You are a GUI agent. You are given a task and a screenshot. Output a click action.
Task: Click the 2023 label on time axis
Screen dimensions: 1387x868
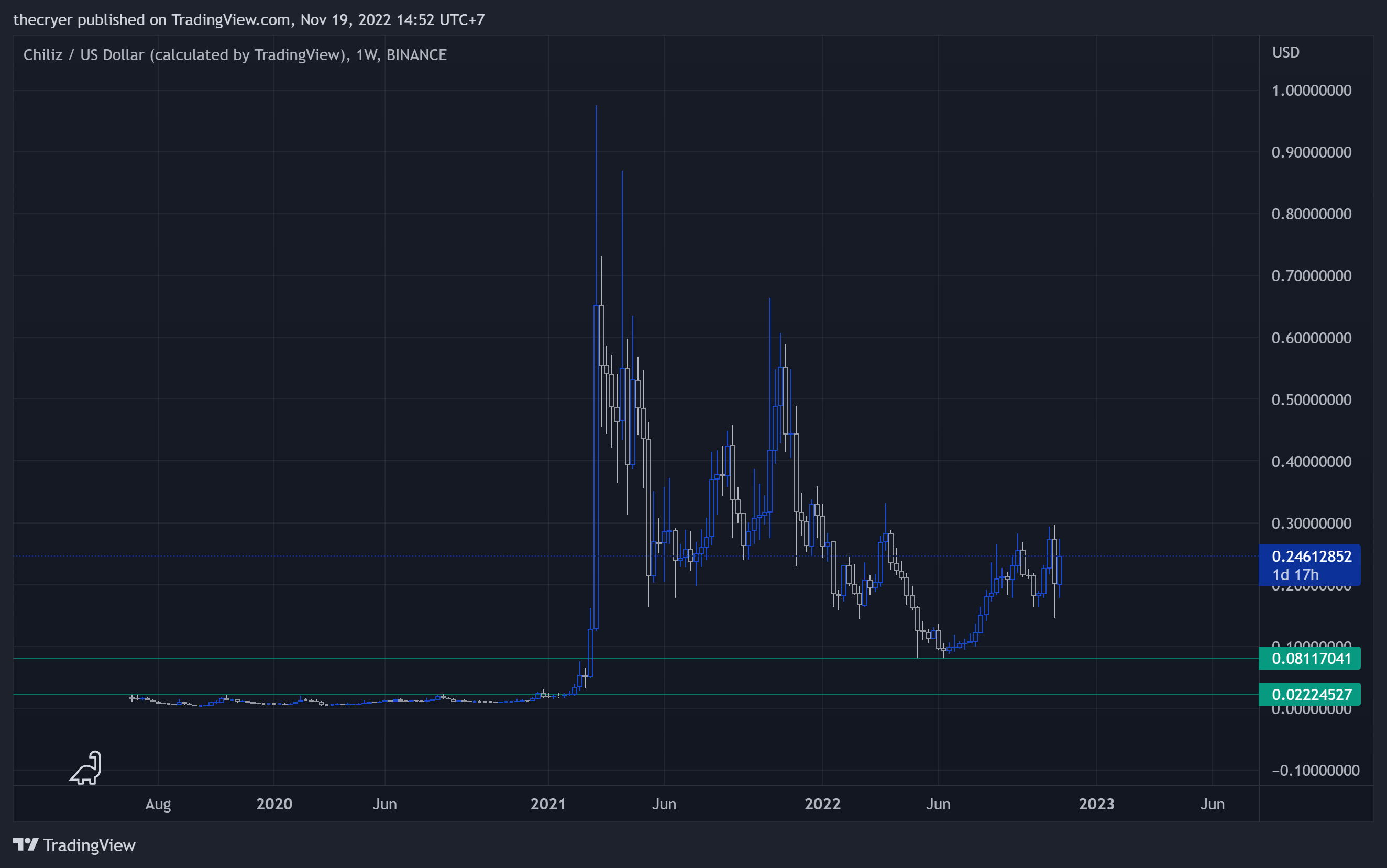[x=1096, y=804]
